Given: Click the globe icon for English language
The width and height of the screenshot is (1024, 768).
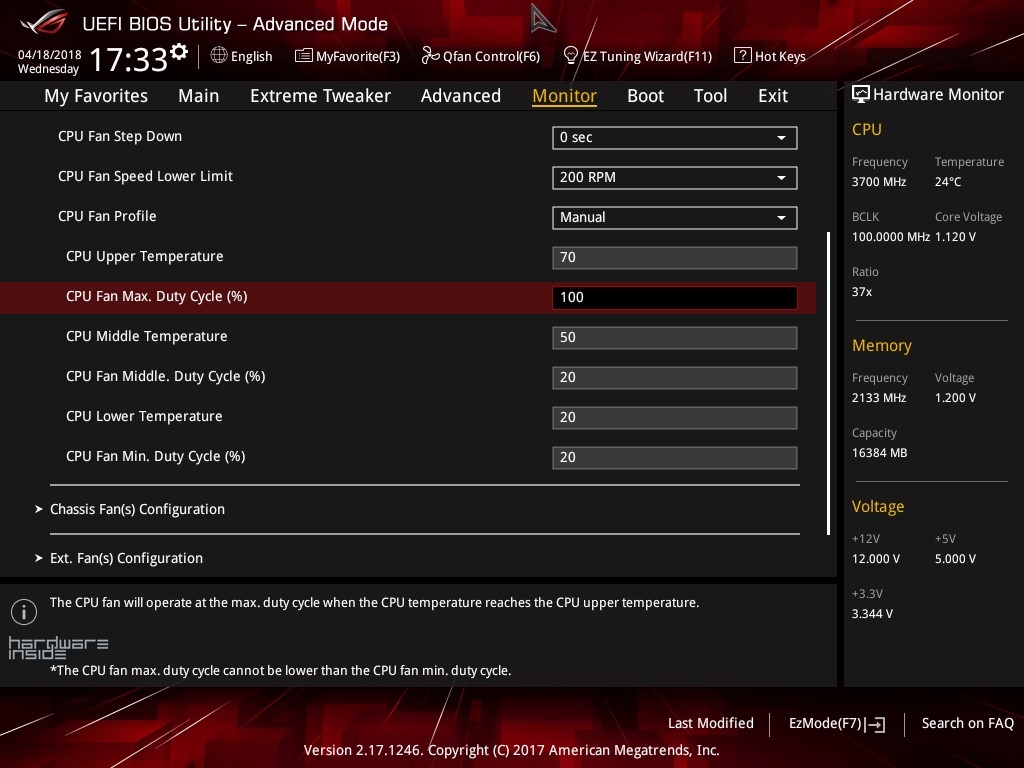Looking at the screenshot, I should 219,56.
